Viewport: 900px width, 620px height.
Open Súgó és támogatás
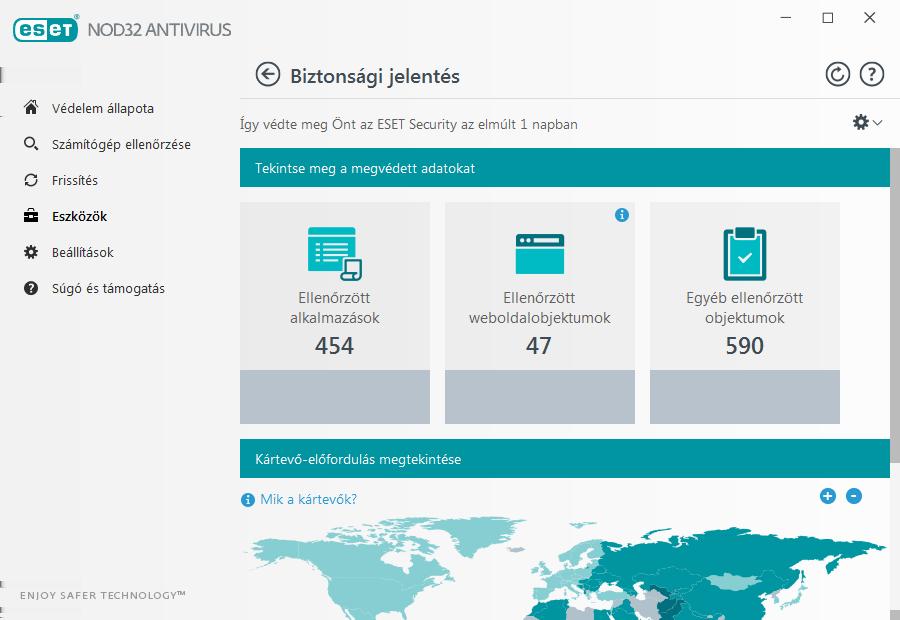coord(108,289)
